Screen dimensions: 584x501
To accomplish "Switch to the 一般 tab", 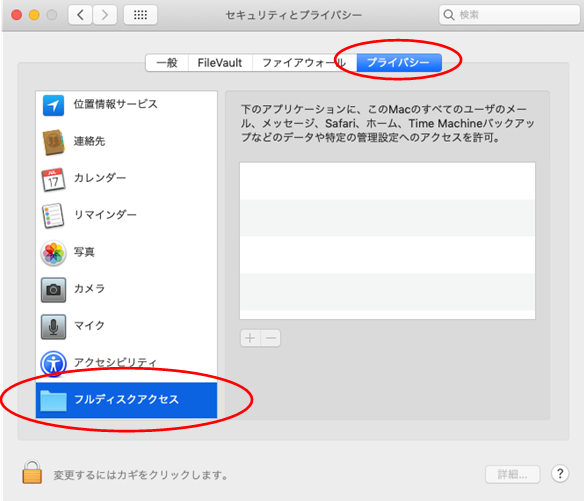I will (x=167, y=63).
